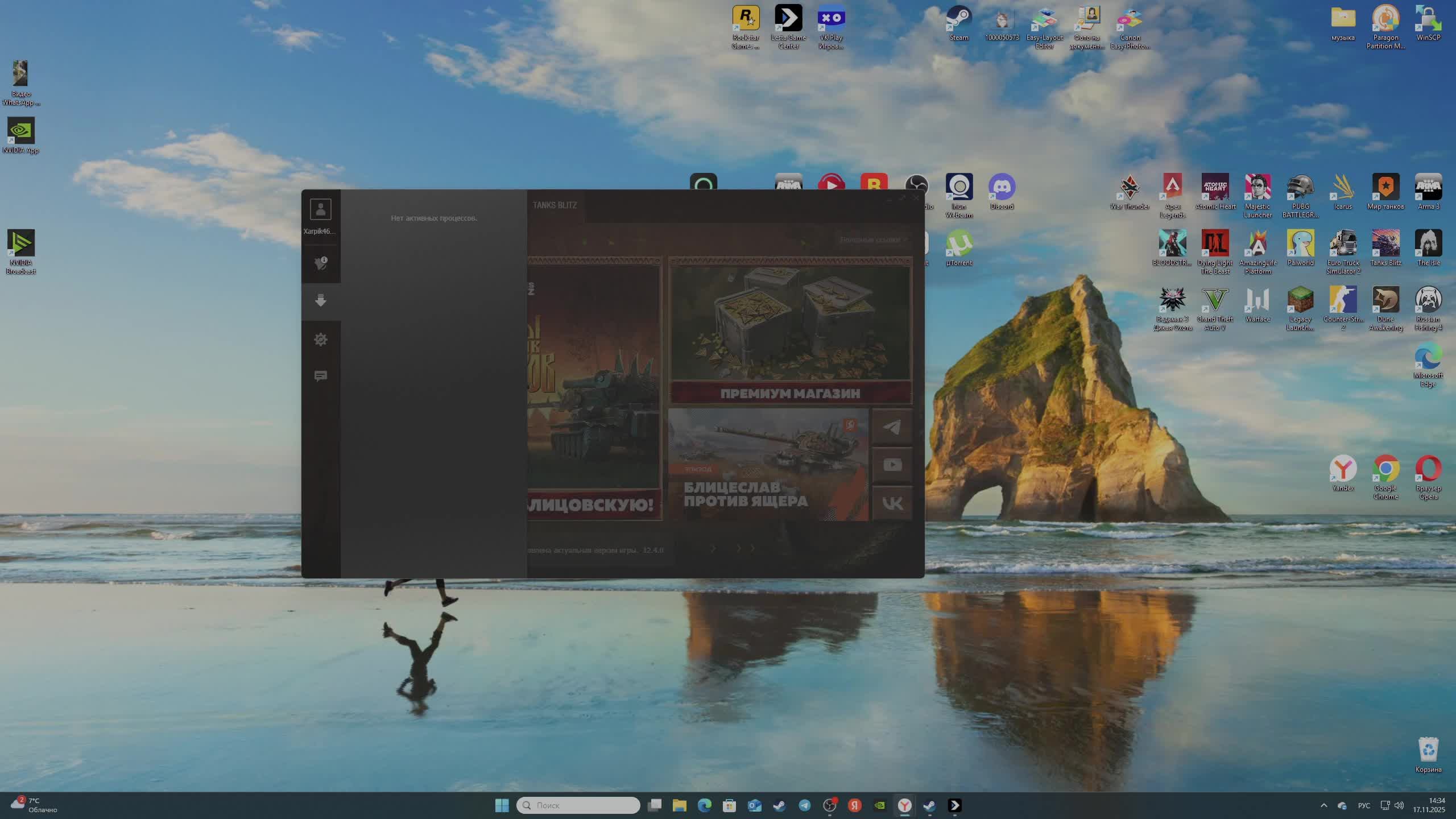Viewport: 1456px width, 819px height.
Task: Switch to the TANKS BLITZ tab
Action: (555, 205)
